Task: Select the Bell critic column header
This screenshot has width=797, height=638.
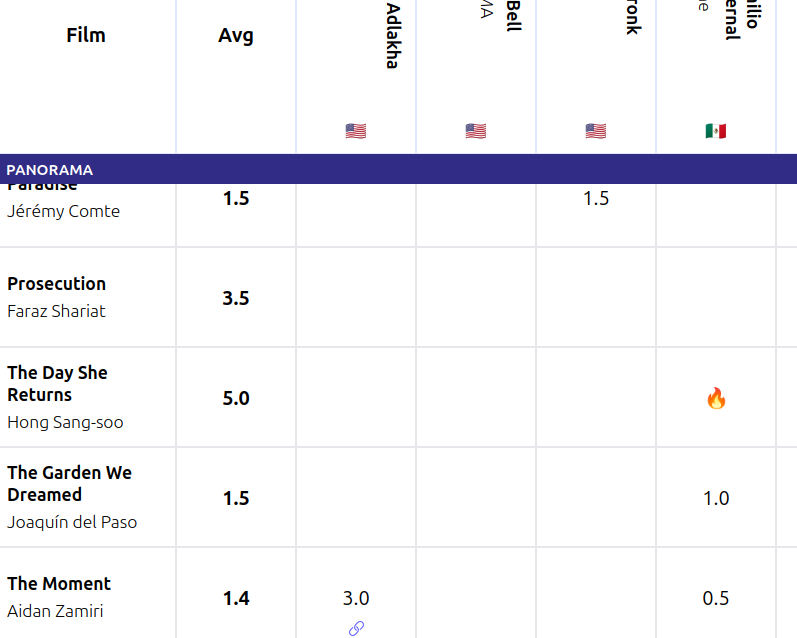Action: pos(513,16)
